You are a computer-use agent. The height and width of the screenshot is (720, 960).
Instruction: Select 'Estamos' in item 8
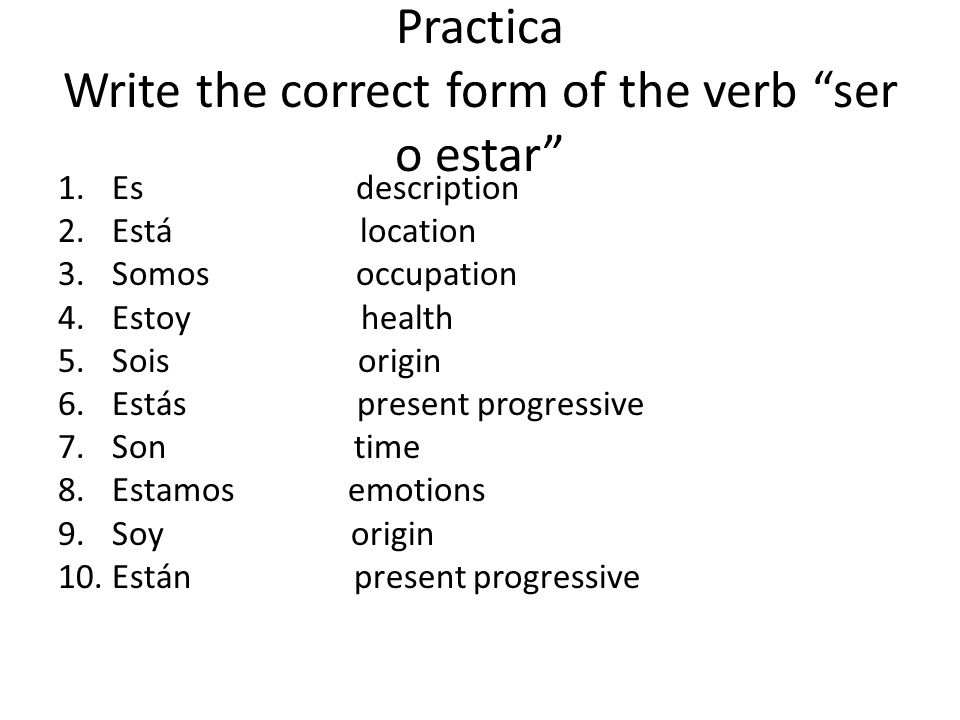tap(173, 490)
